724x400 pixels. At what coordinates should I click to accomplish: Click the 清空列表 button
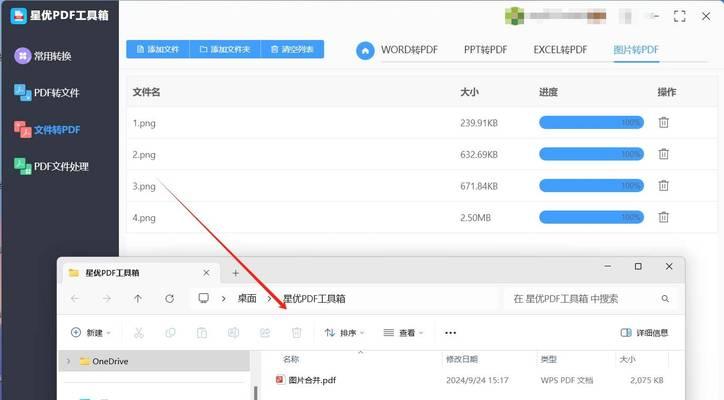tap(292, 49)
